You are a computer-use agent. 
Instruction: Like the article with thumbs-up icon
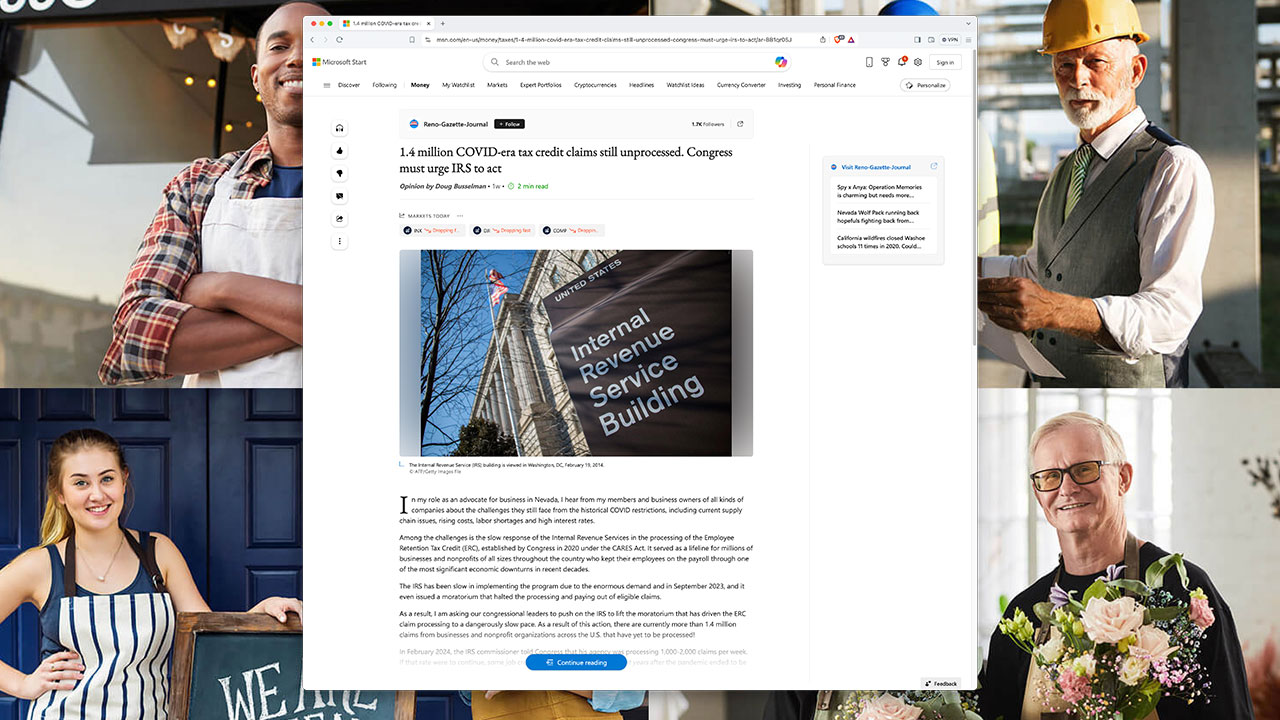click(x=340, y=151)
